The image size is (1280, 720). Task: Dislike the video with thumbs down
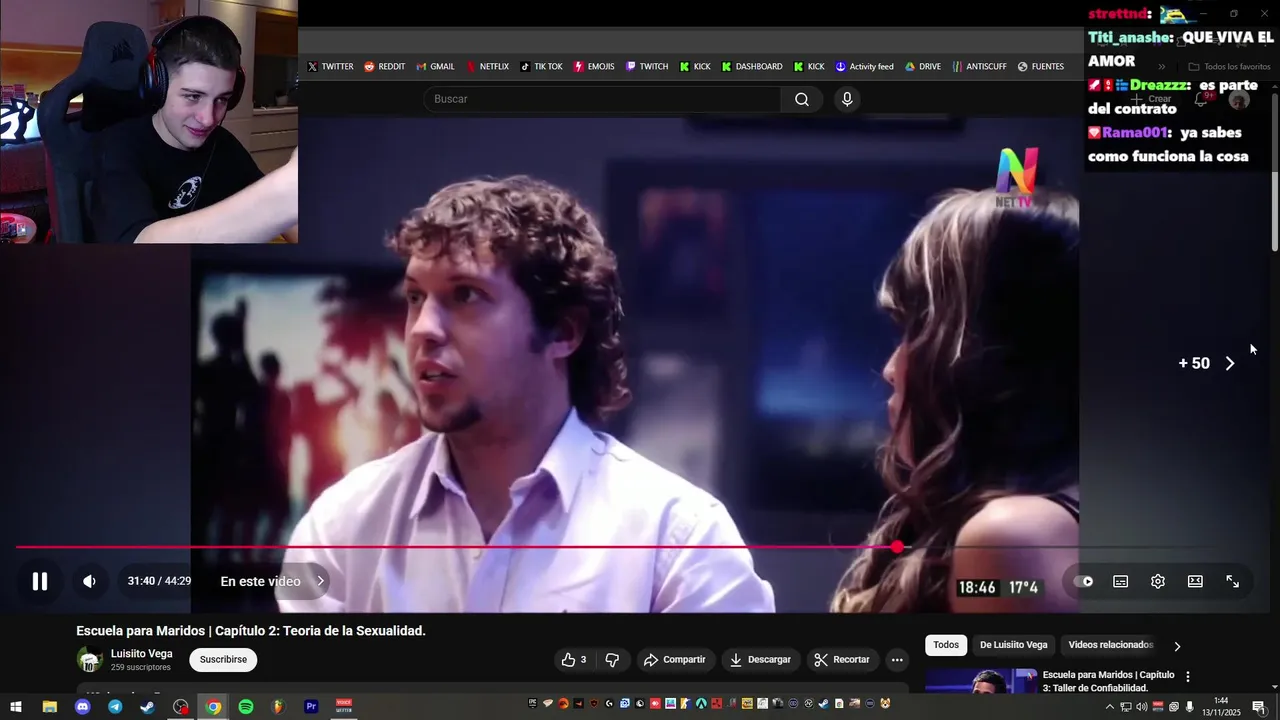point(612,660)
